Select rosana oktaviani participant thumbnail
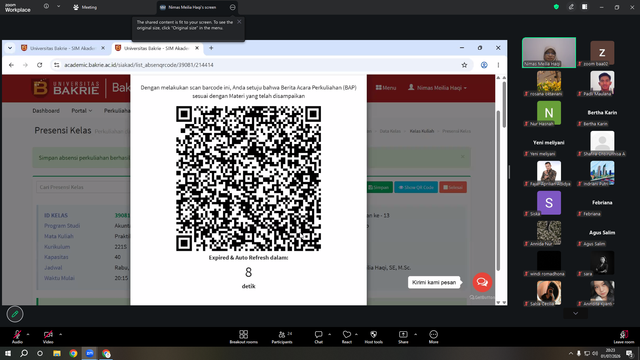 pos(549,83)
